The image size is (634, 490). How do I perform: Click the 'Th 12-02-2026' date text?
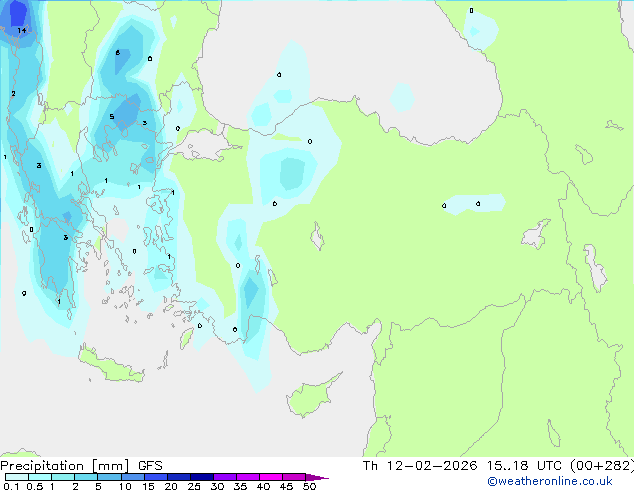point(420,466)
